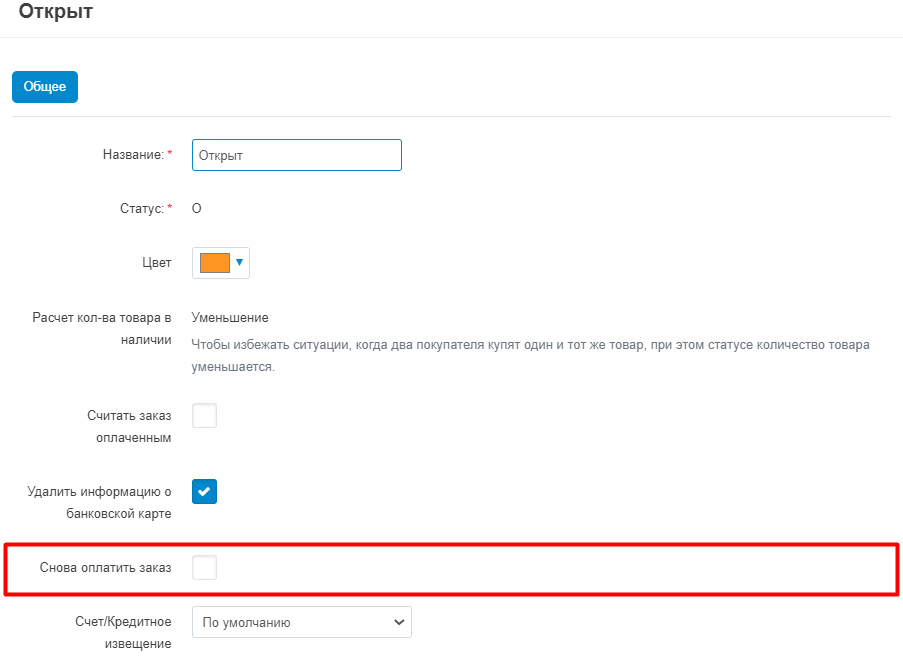Click the Чтобы избежать ситуации hint text
Image resolution: width=903 pixels, height=657 pixels.
[530, 356]
